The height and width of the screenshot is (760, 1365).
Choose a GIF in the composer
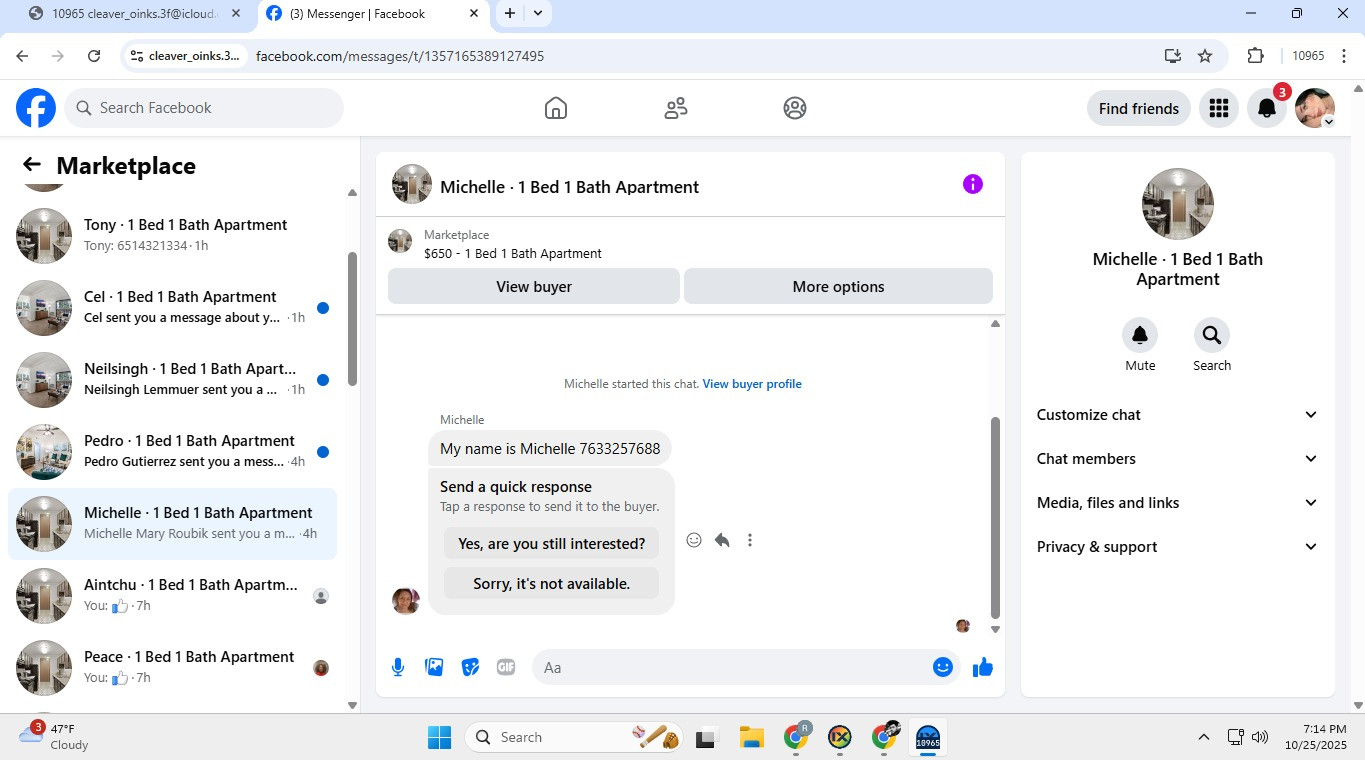click(506, 667)
